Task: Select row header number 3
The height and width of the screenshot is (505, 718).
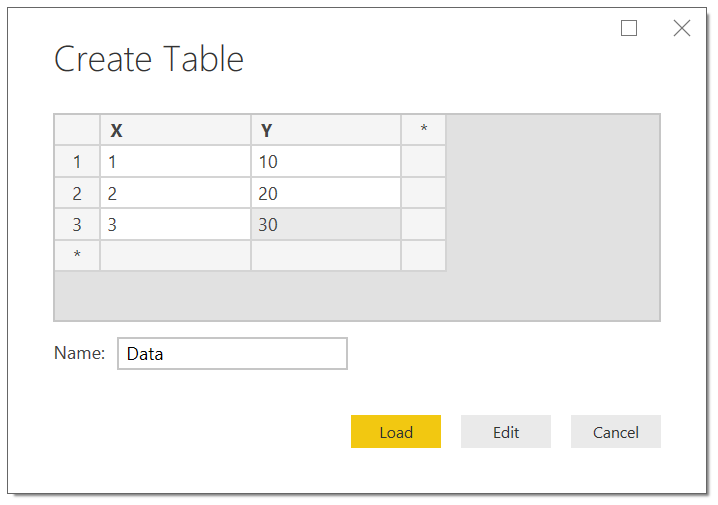Action: (x=77, y=224)
